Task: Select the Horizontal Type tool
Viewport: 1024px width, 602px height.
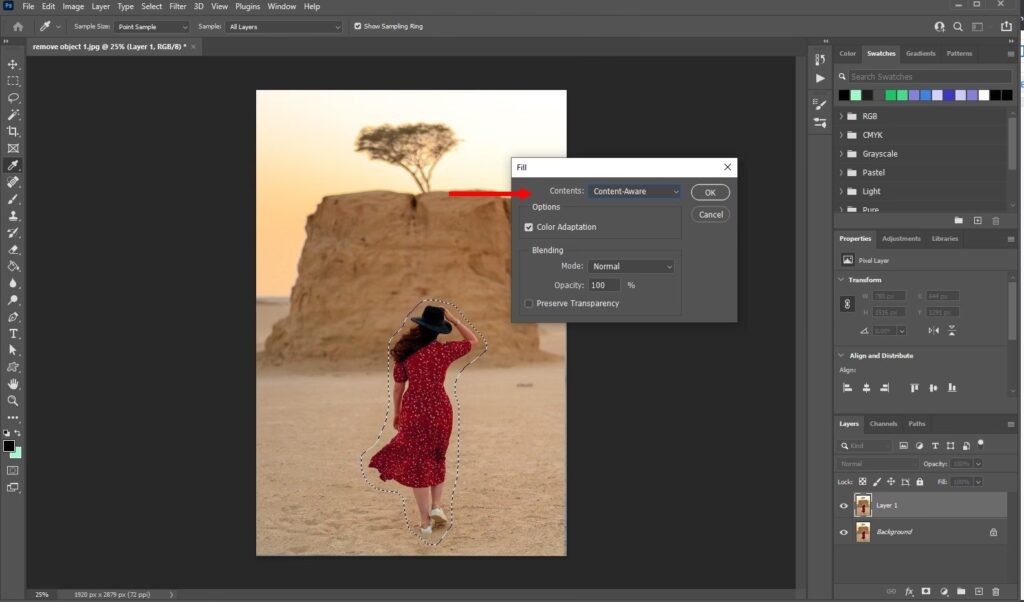Action: click(x=13, y=333)
